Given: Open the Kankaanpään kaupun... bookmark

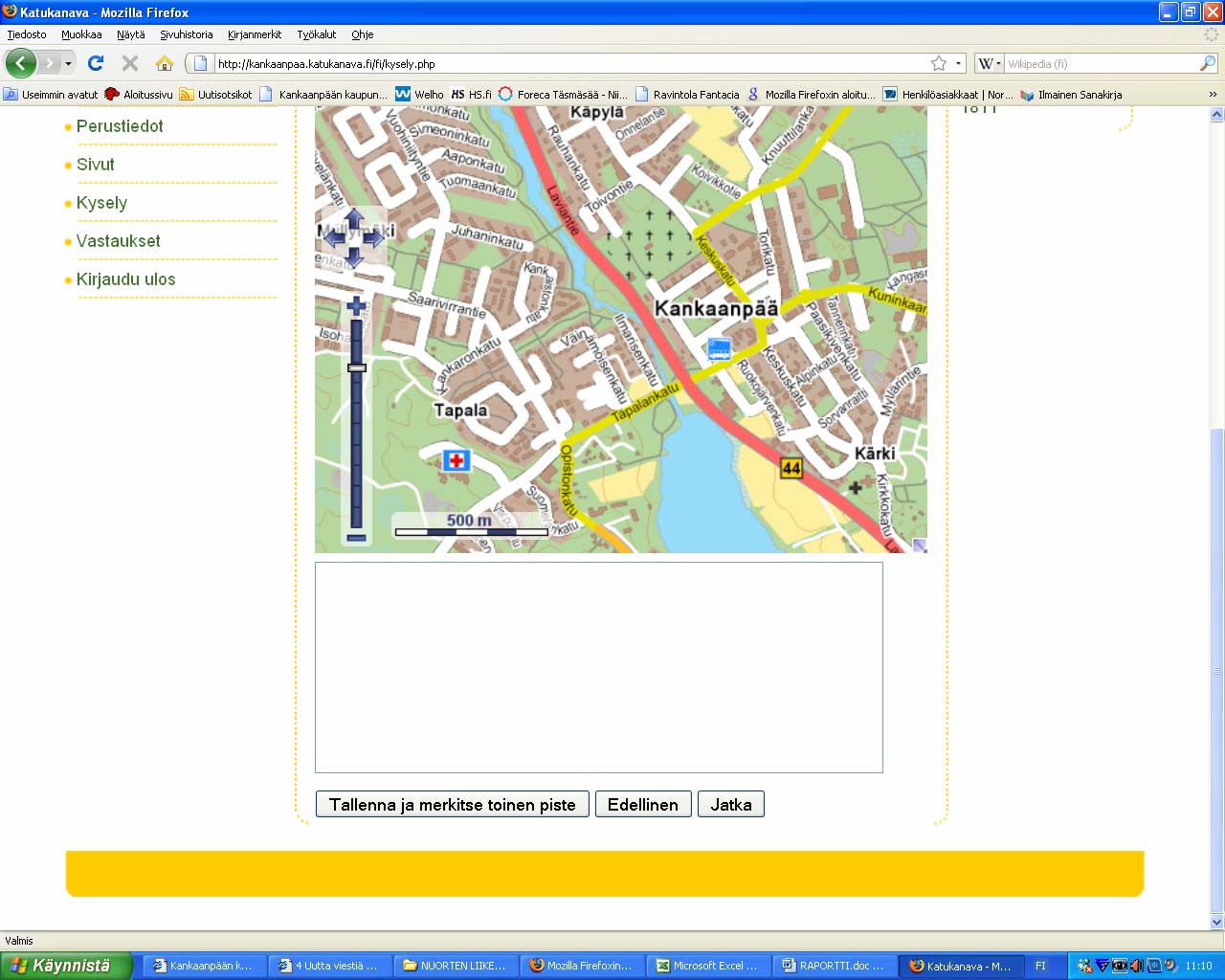Looking at the screenshot, I should [323, 95].
